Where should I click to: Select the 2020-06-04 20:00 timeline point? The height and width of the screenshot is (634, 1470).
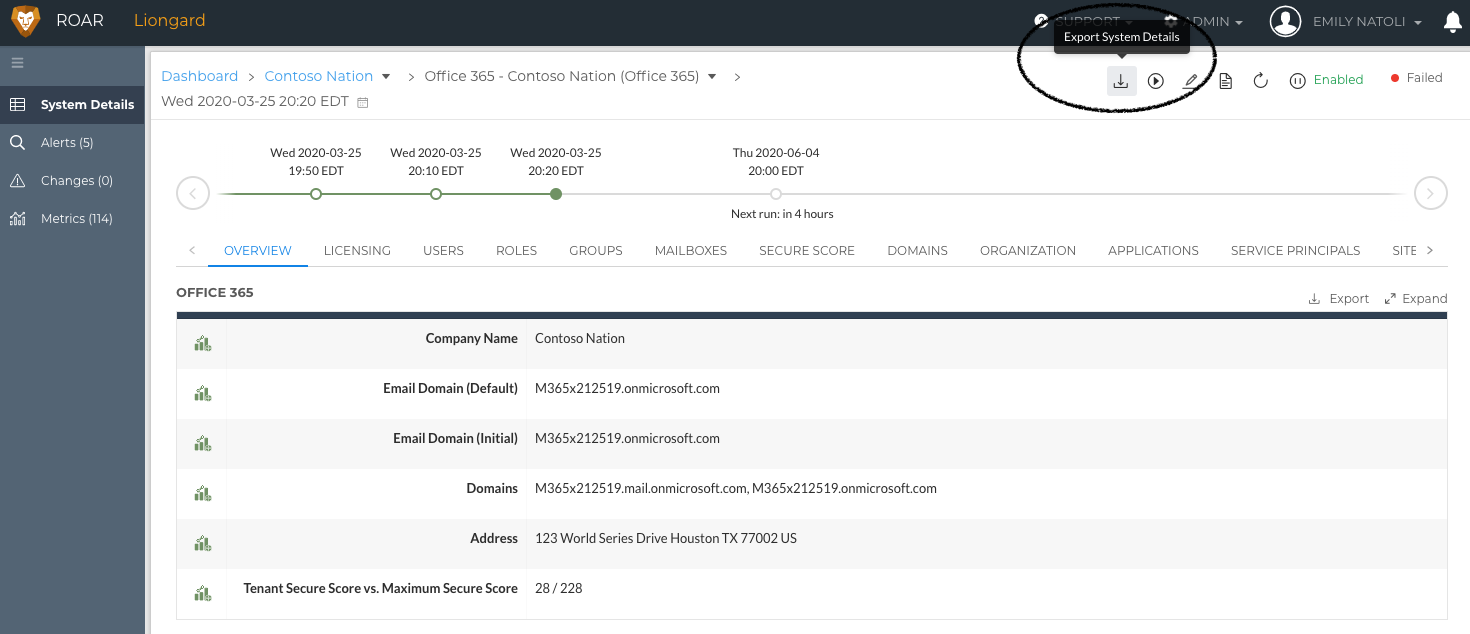(x=776, y=194)
